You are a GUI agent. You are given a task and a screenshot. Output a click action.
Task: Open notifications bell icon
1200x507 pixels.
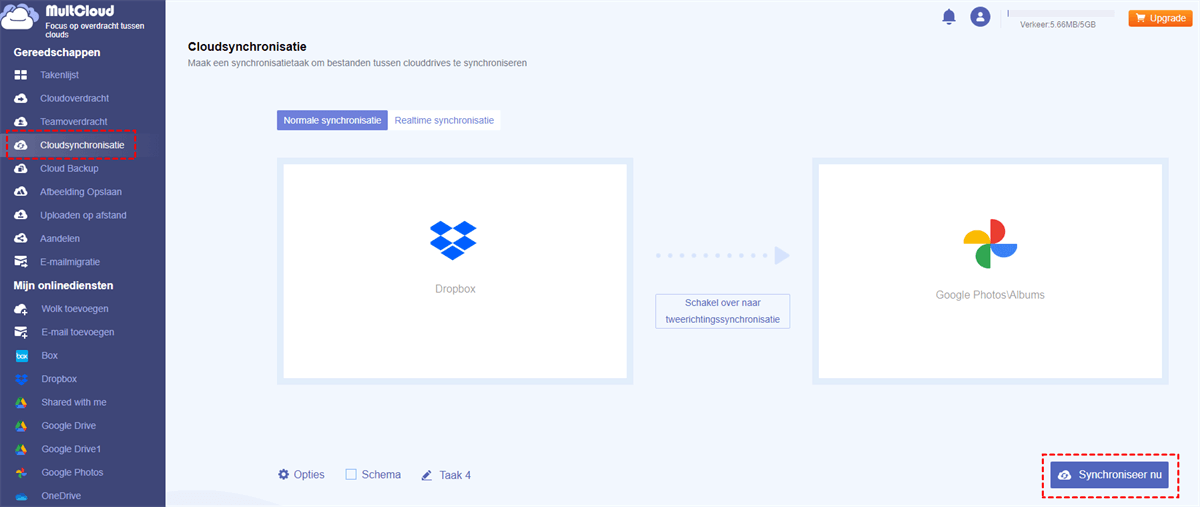tap(949, 17)
